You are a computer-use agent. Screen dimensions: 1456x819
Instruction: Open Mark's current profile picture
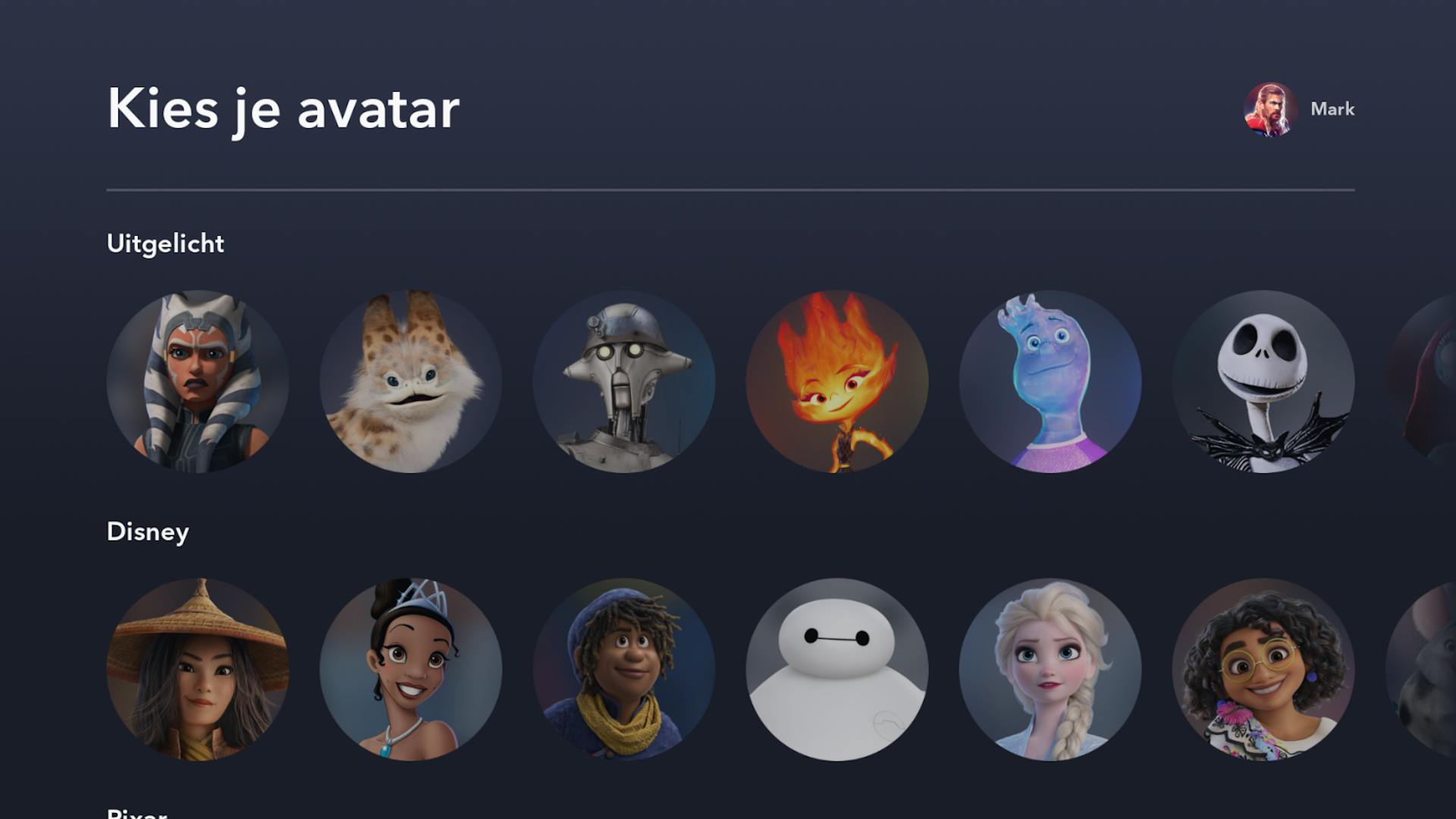pyautogui.click(x=1270, y=109)
